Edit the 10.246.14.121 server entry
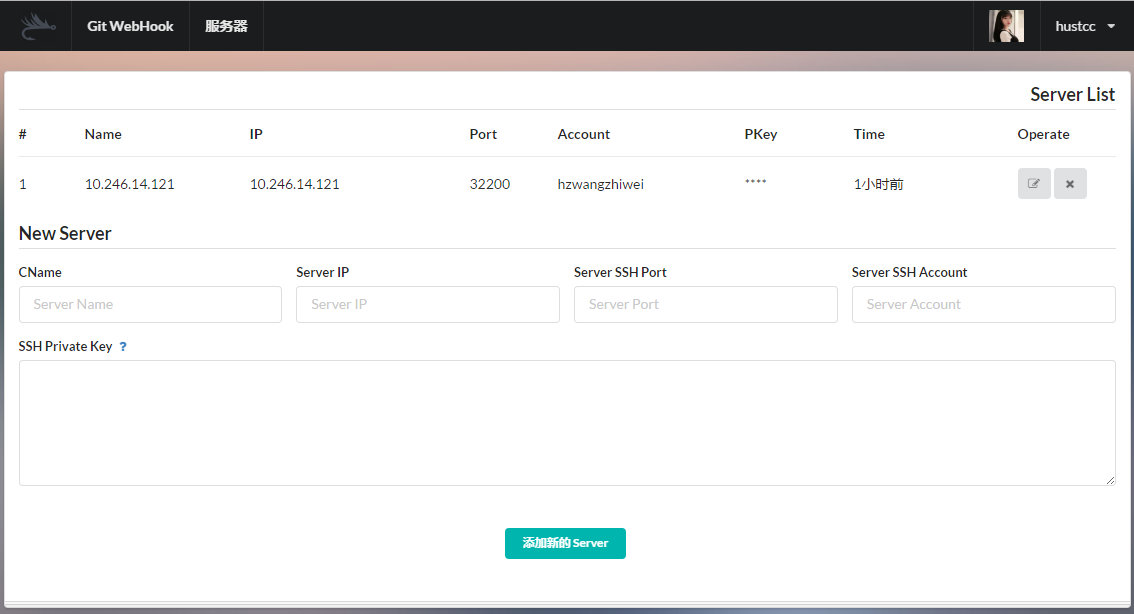This screenshot has height=614, width=1134. pyautogui.click(x=1033, y=184)
